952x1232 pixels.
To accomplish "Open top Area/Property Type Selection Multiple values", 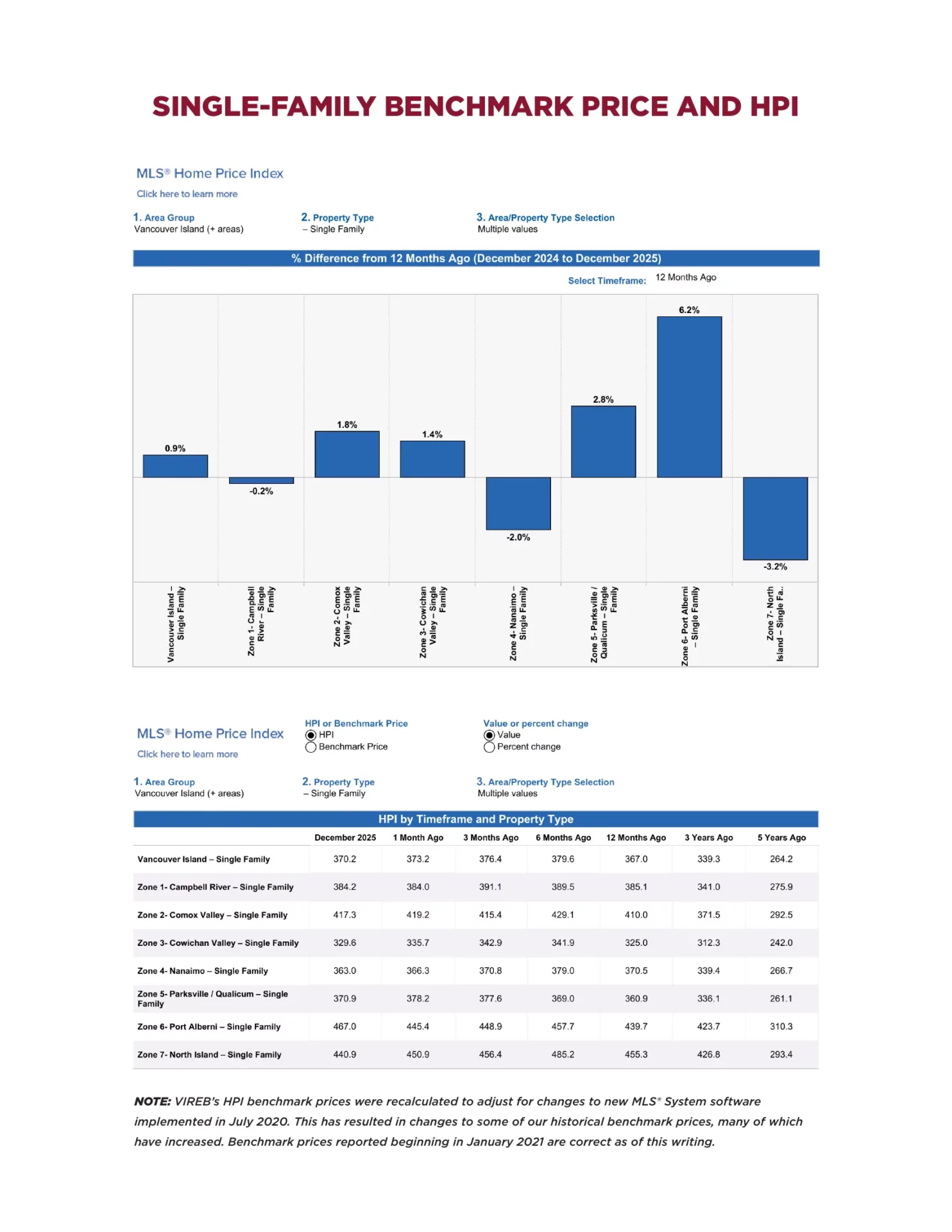I will 507,229.
